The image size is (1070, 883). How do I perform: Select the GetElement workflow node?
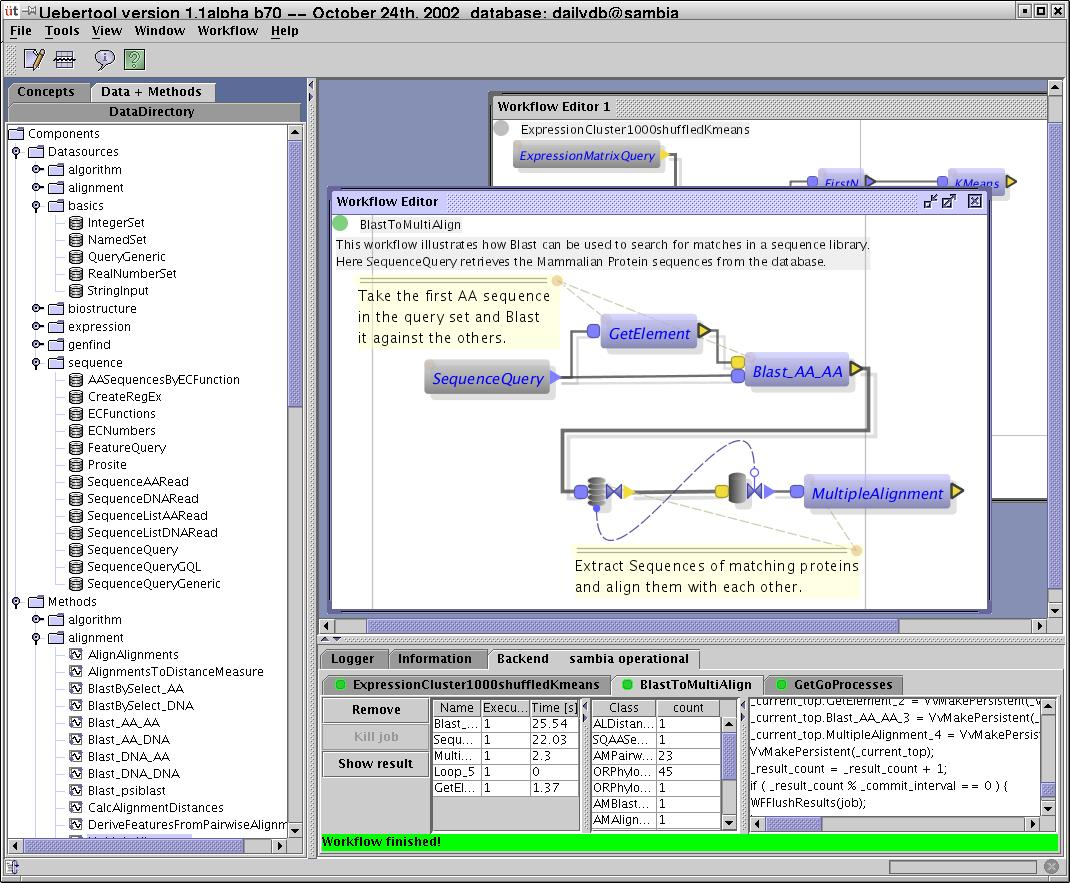(x=649, y=334)
